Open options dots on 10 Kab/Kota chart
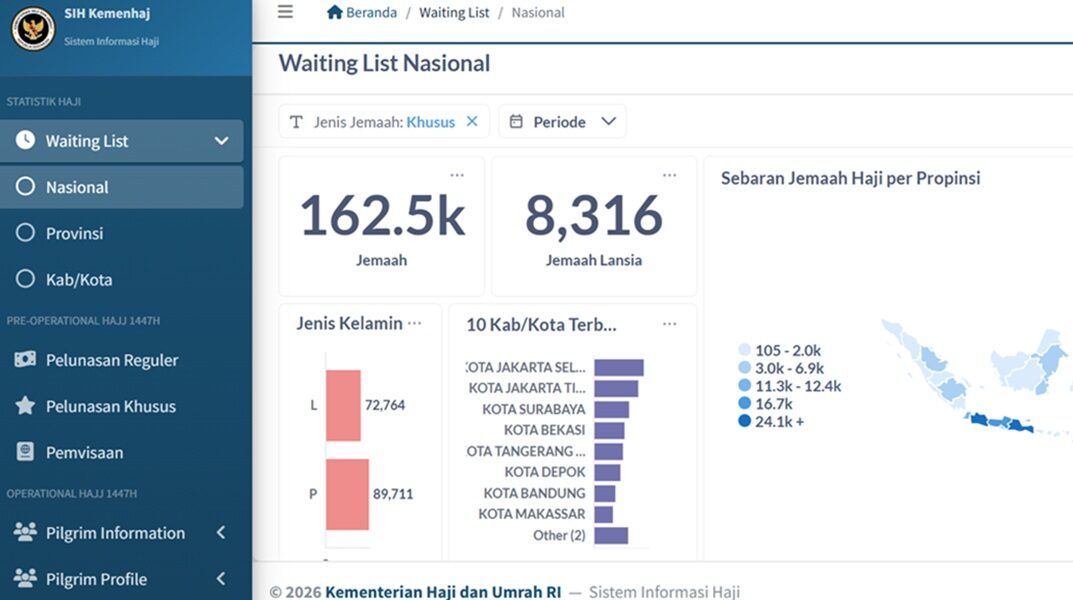Viewport: 1073px width, 600px height. 669,324
